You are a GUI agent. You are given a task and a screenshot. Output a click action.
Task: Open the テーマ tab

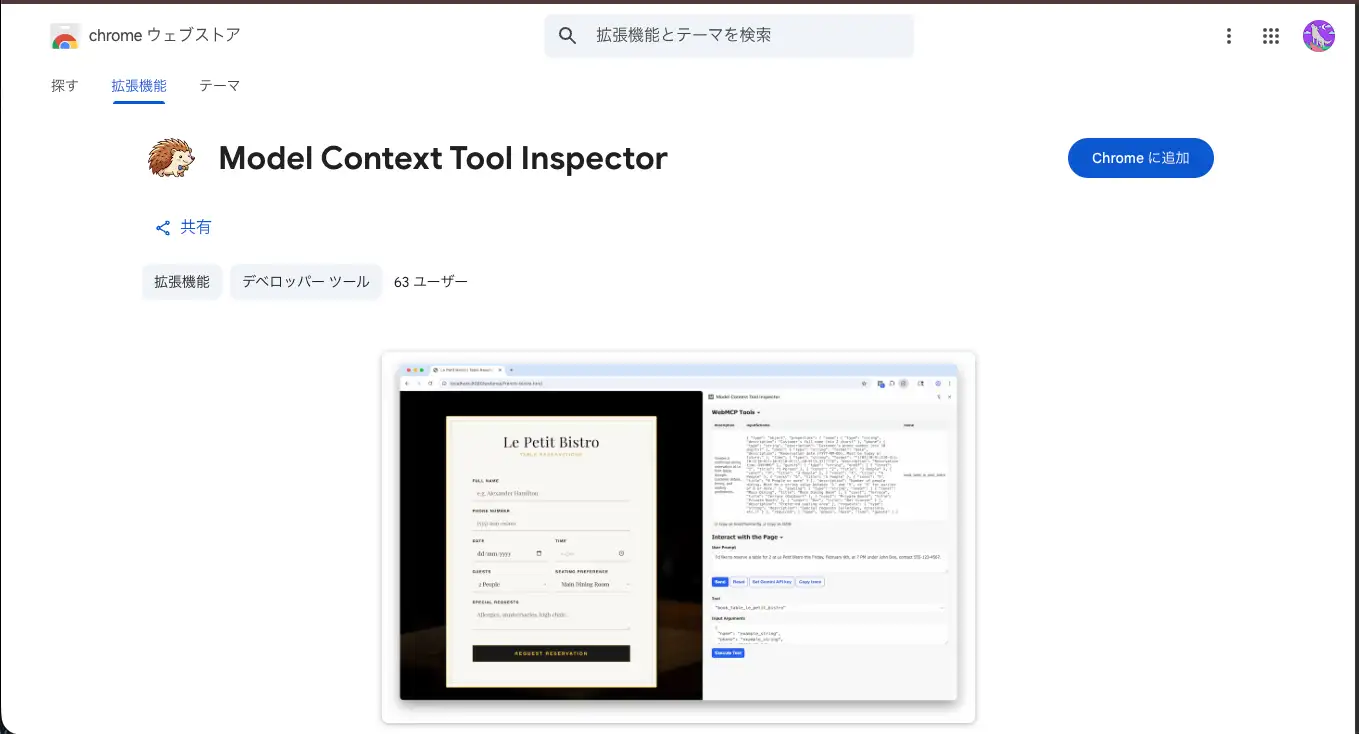click(219, 86)
